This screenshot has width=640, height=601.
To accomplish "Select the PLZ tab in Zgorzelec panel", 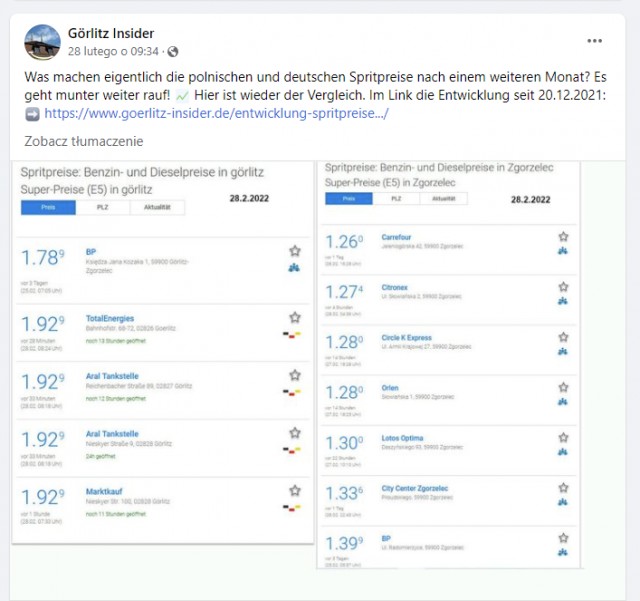I will [396, 199].
